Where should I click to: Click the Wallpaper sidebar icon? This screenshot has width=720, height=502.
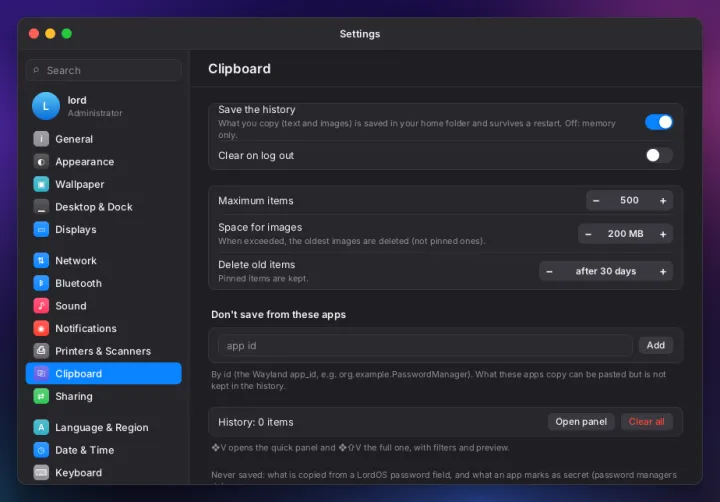tap(41, 184)
